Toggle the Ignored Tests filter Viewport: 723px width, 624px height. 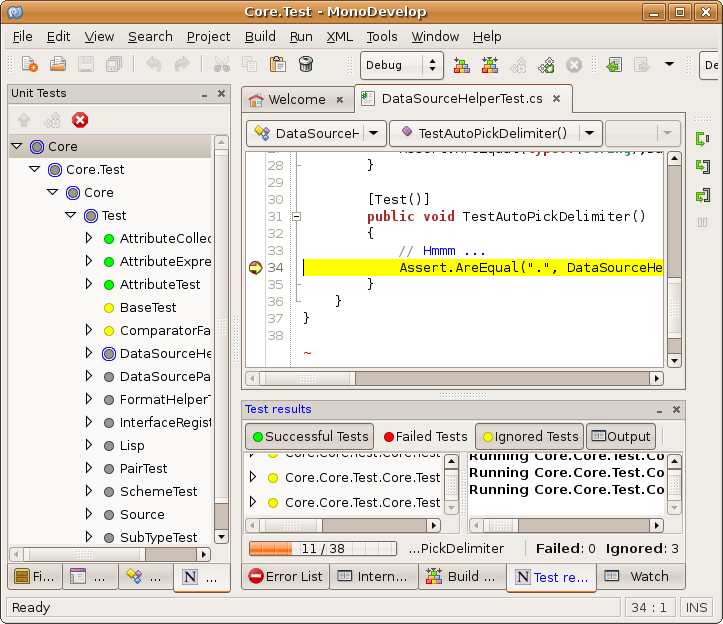pyautogui.click(x=529, y=436)
